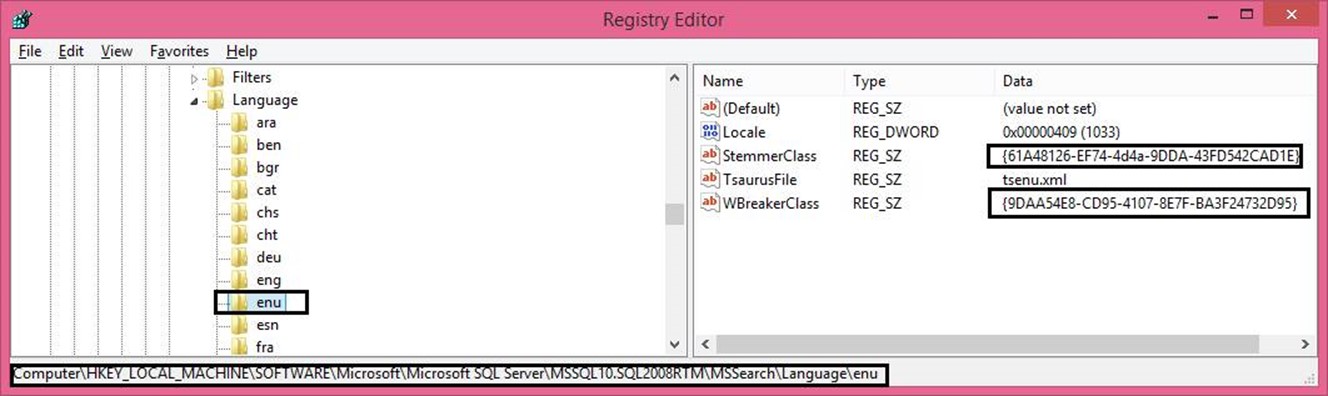Select the ben language key label

point(268,145)
